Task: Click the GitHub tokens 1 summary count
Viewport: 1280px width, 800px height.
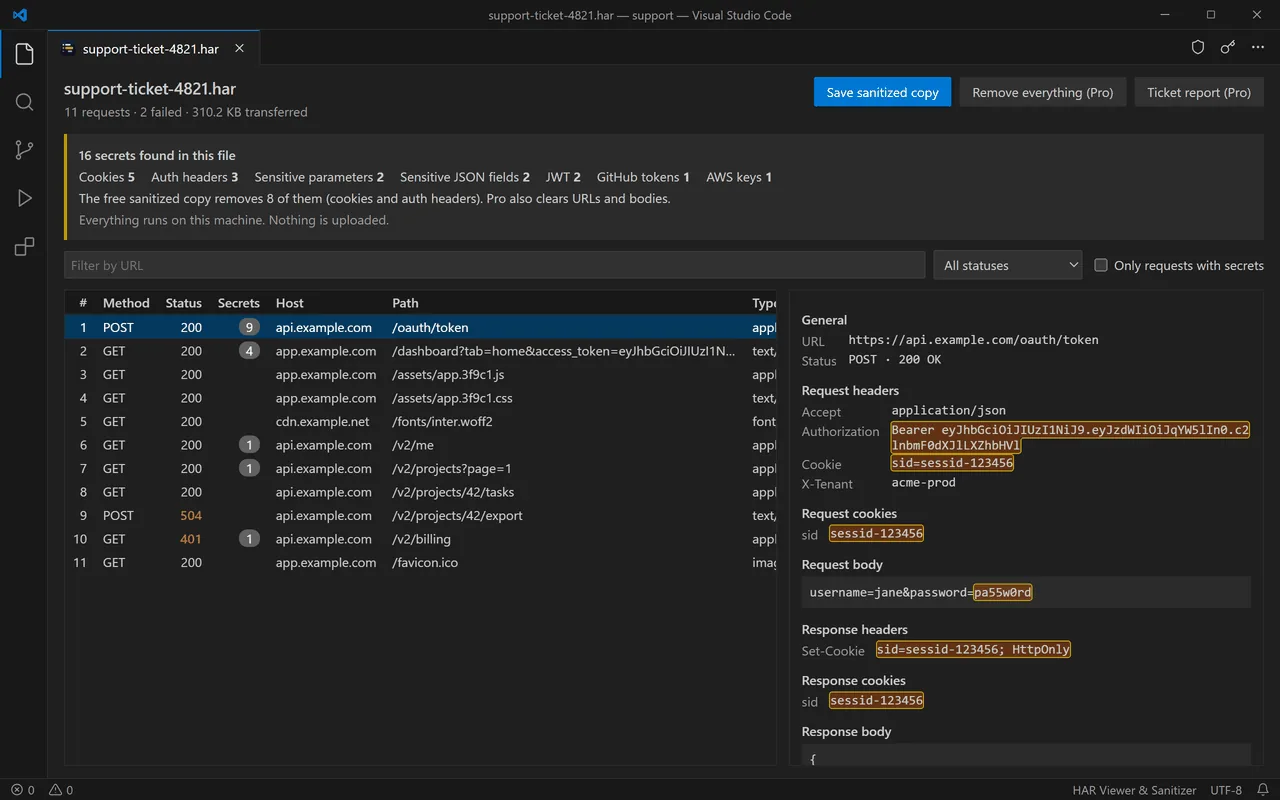Action: pyautogui.click(x=643, y=177)
